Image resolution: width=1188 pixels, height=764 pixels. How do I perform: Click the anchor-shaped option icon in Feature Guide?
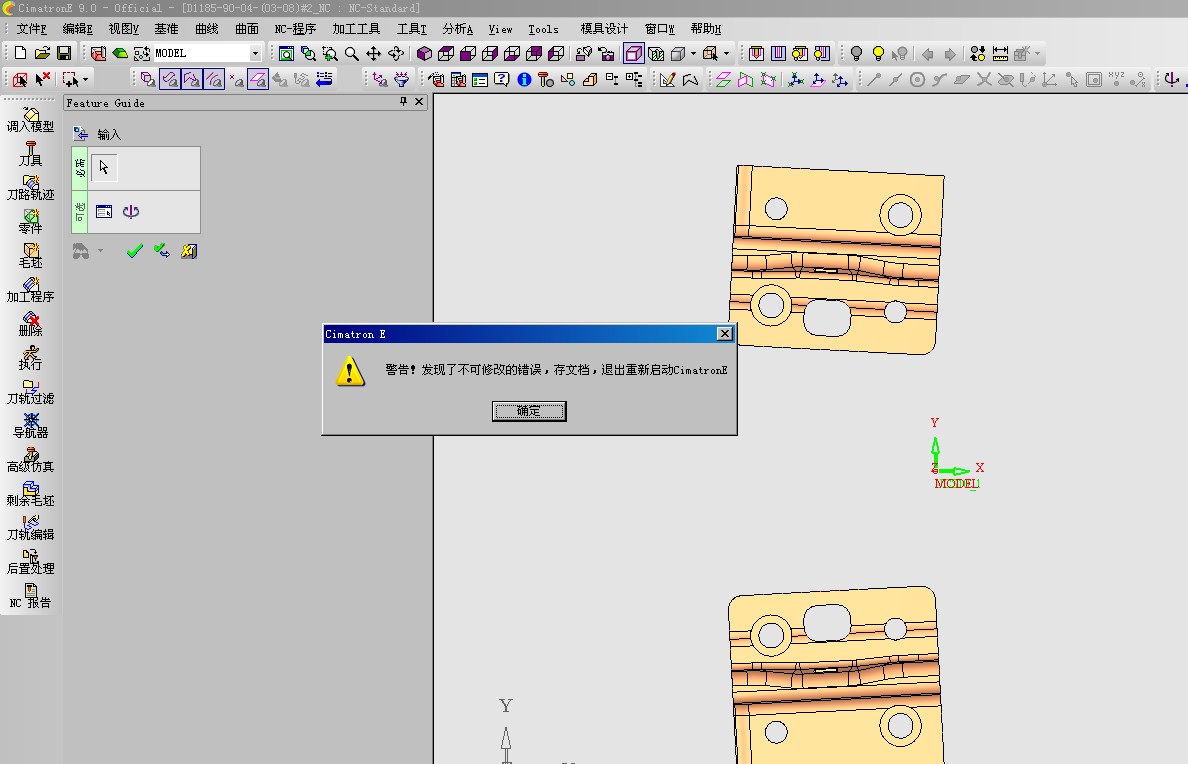point(131,211)
